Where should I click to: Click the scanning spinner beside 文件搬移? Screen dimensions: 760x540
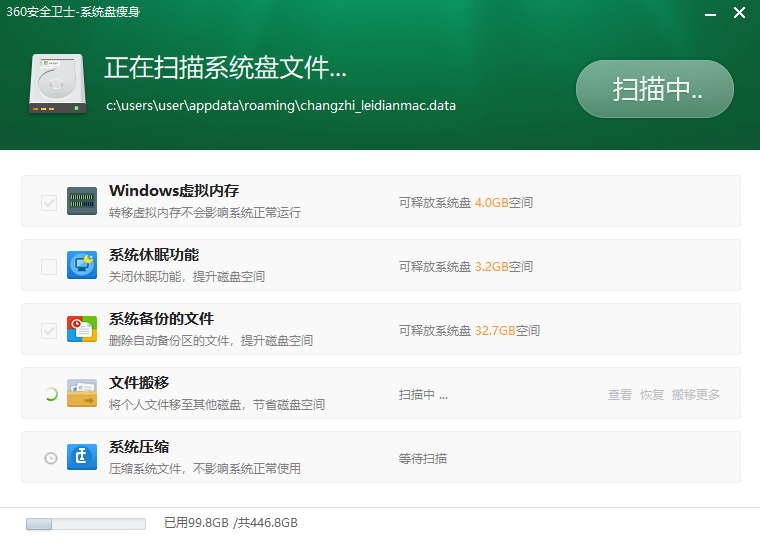coord(49,394)
